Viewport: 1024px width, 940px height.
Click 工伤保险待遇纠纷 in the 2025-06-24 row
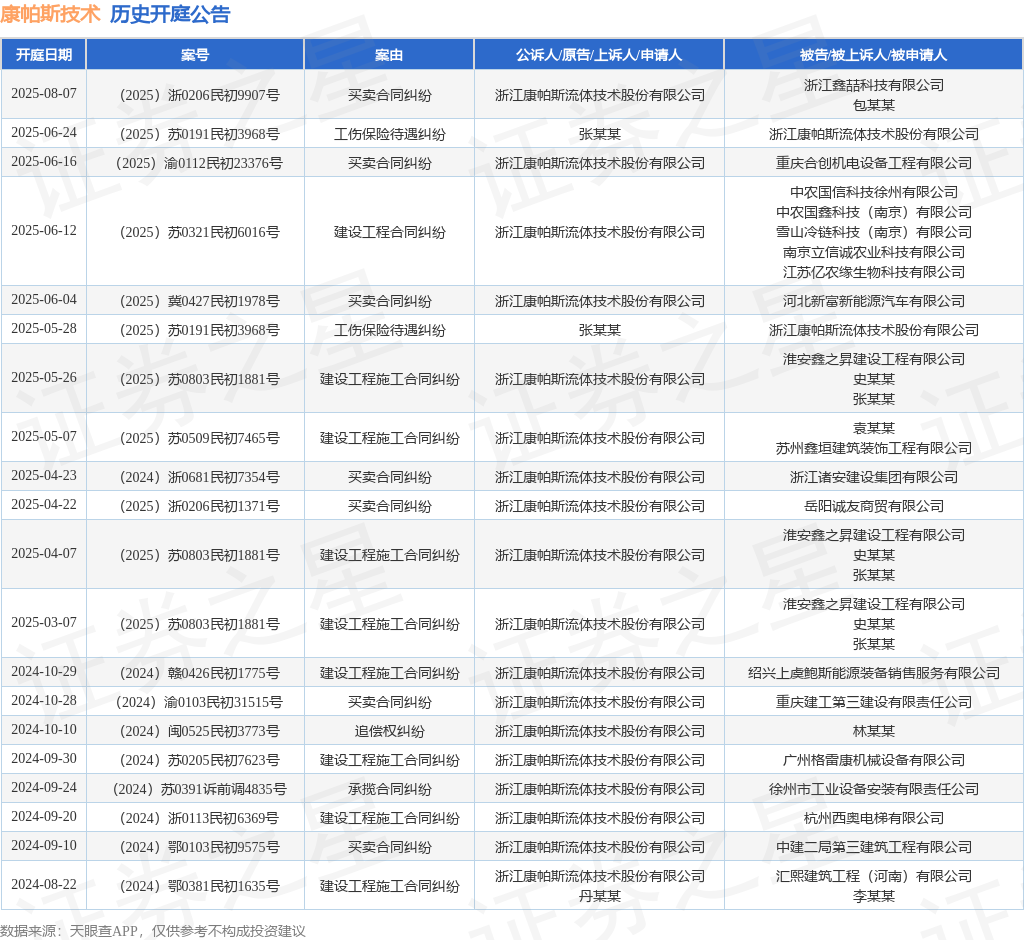389,135
